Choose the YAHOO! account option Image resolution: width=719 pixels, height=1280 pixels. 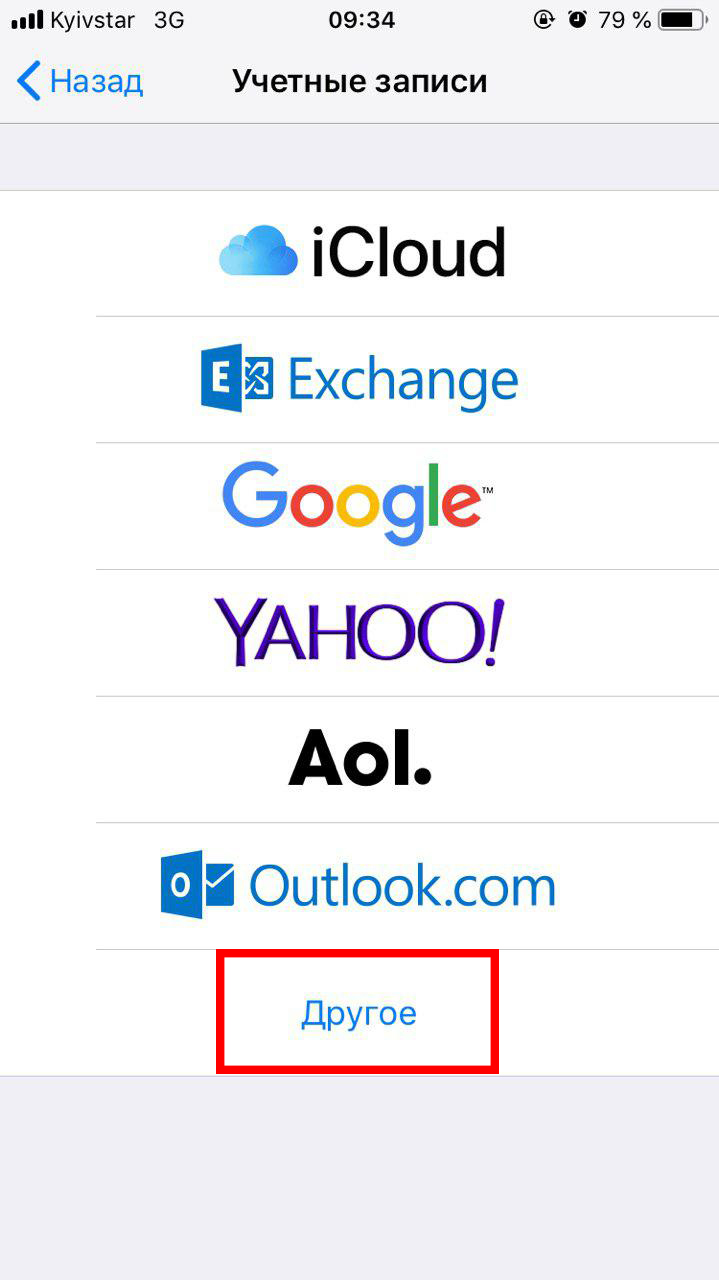pos(359,633)
